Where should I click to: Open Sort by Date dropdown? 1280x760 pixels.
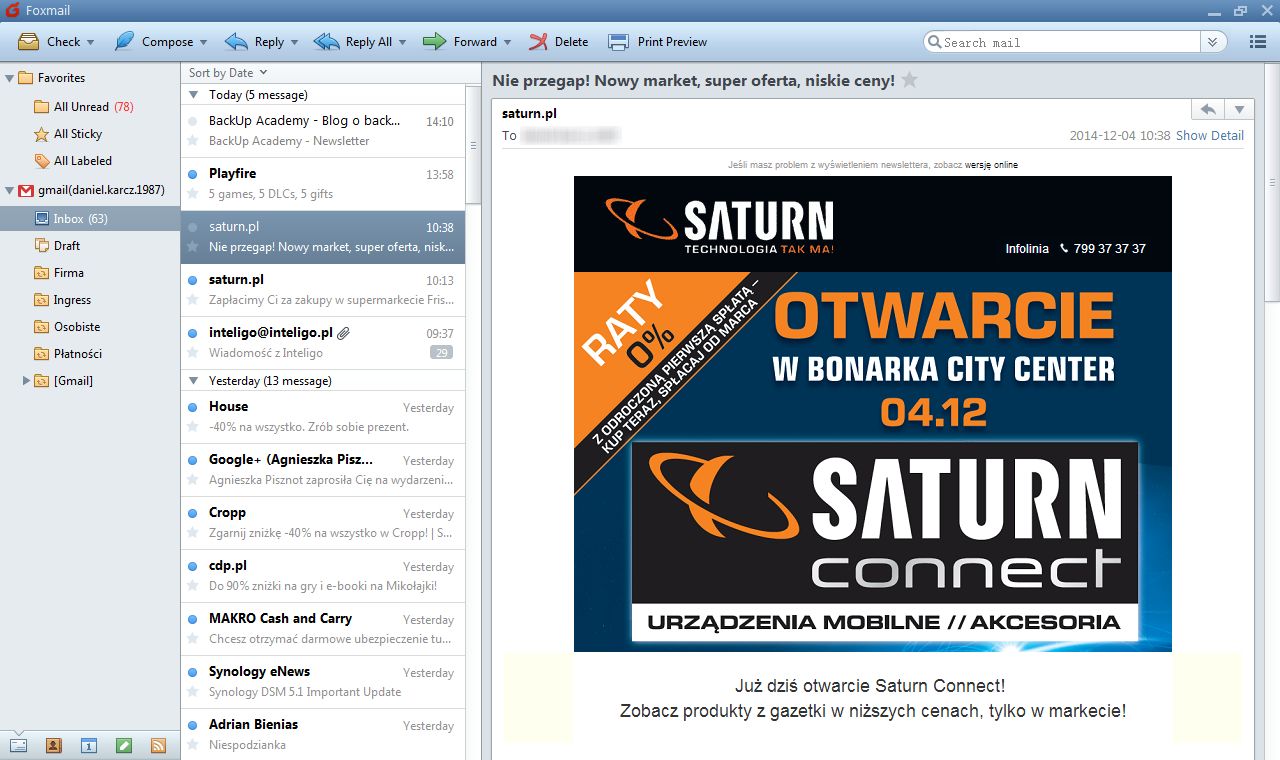tap(228, 72)
